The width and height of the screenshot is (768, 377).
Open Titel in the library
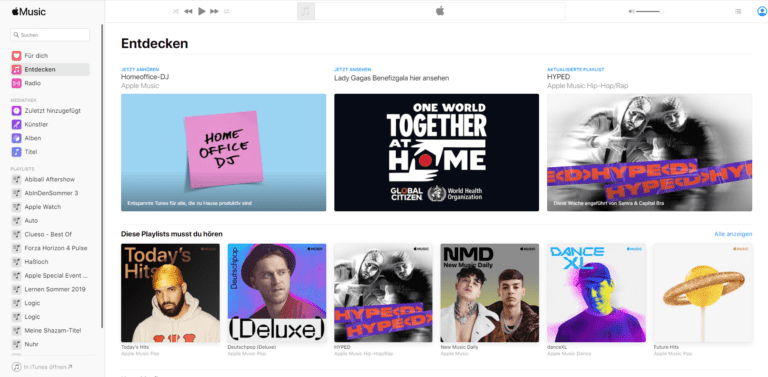coord(50,152)
